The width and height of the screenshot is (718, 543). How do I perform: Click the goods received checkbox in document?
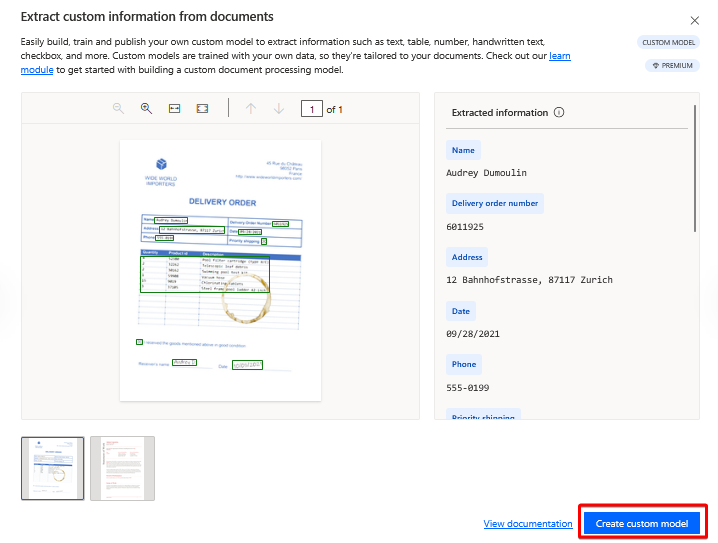tap(139, 342)
